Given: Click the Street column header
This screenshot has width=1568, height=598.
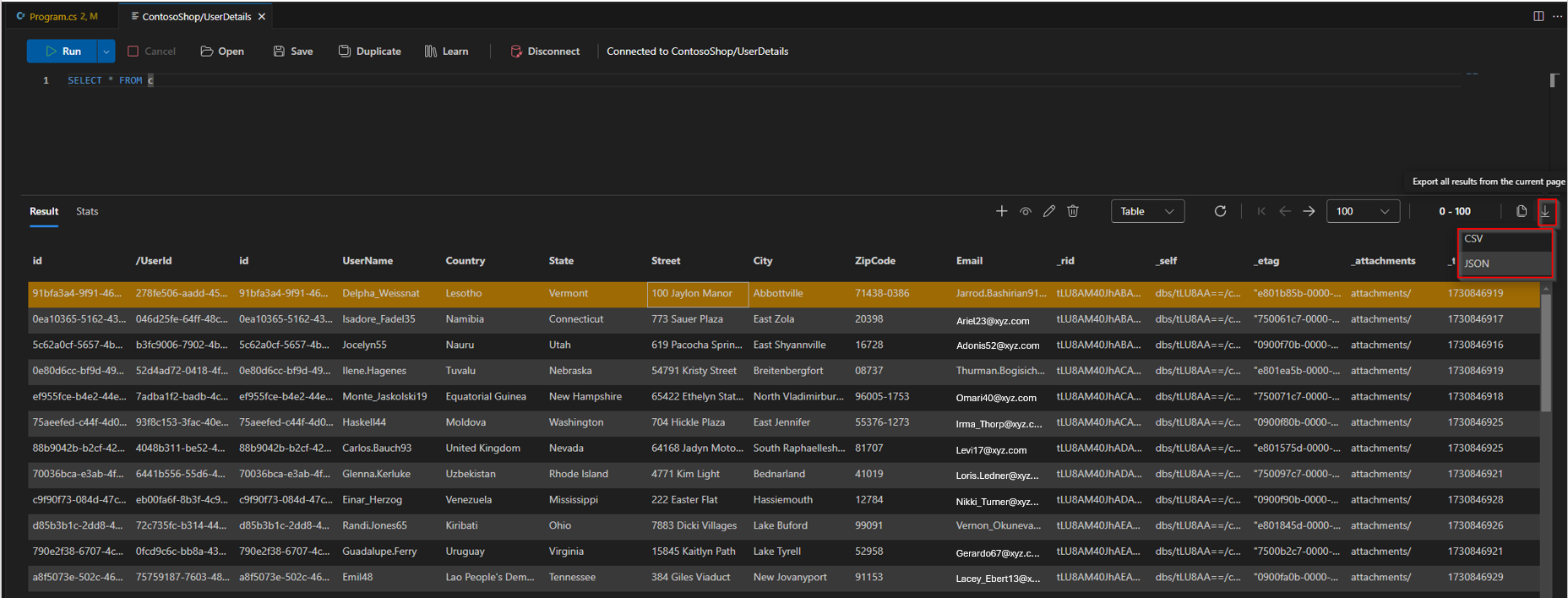Looking at the screenshot, I should click(x=666, y=261).
